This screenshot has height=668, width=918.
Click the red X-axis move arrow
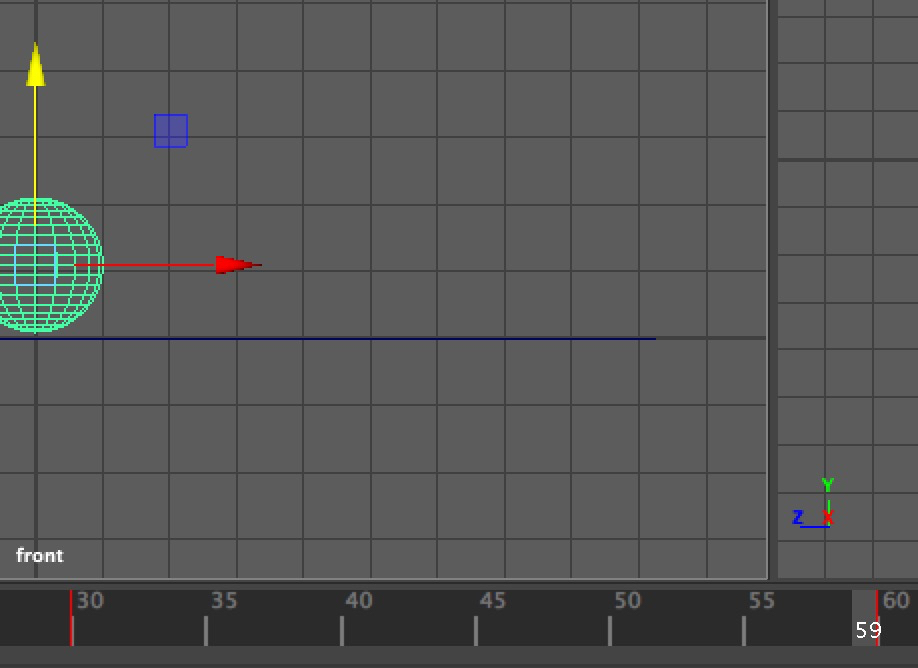(238, 265)
